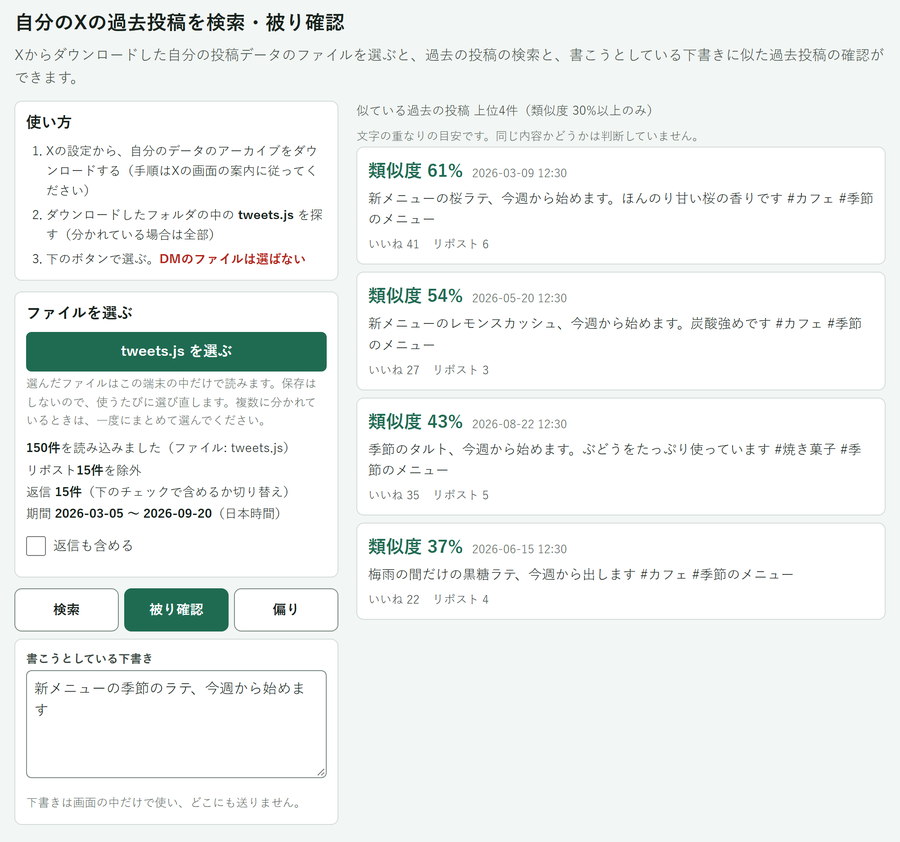Click the post text about 黒糖ラテ
The image size is (900, 842).
581,575
